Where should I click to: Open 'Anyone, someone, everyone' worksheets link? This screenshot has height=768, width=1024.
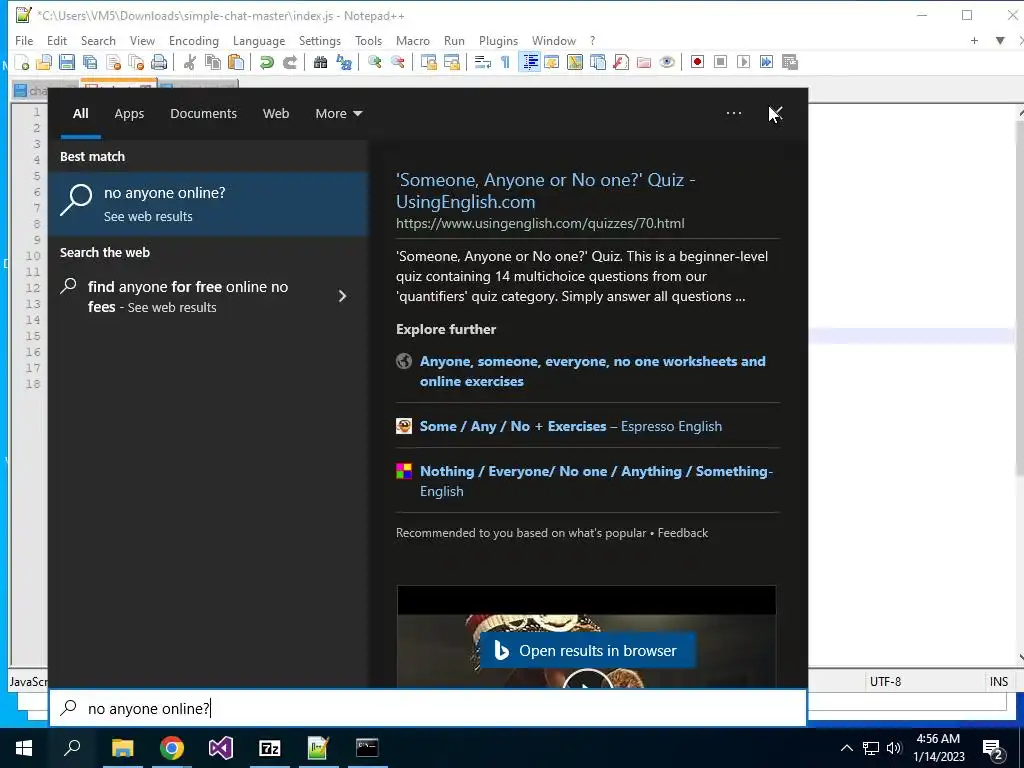[592, 371]
